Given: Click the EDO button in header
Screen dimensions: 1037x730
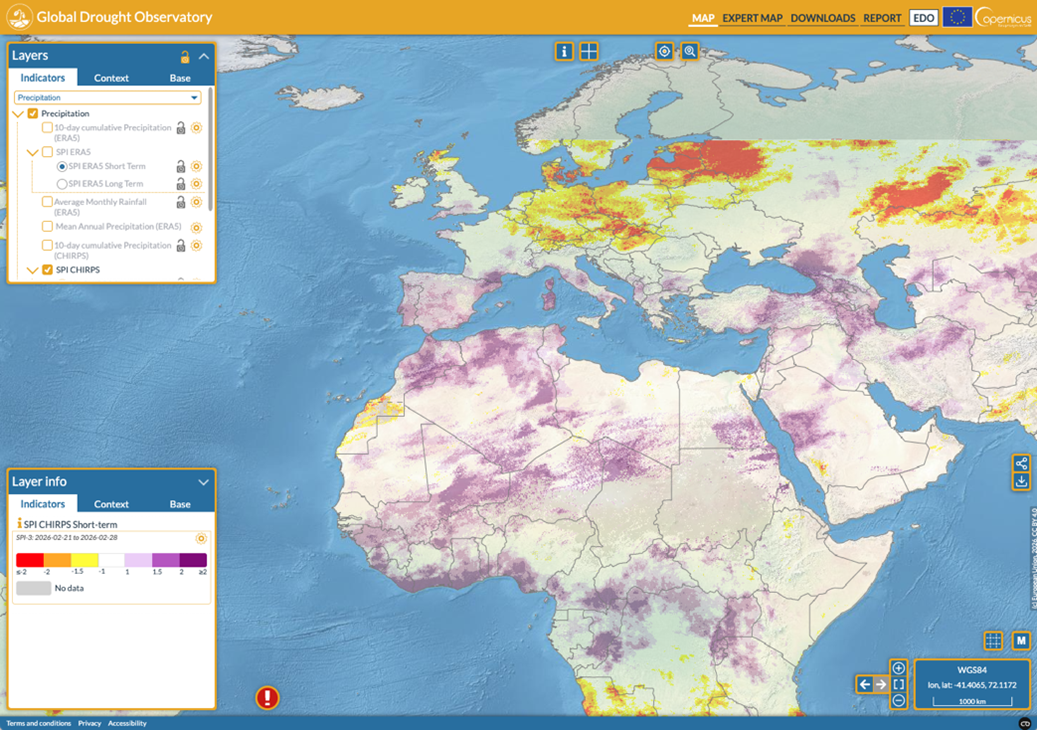Looking at the screenshot, I should click(x=923, y=18).
